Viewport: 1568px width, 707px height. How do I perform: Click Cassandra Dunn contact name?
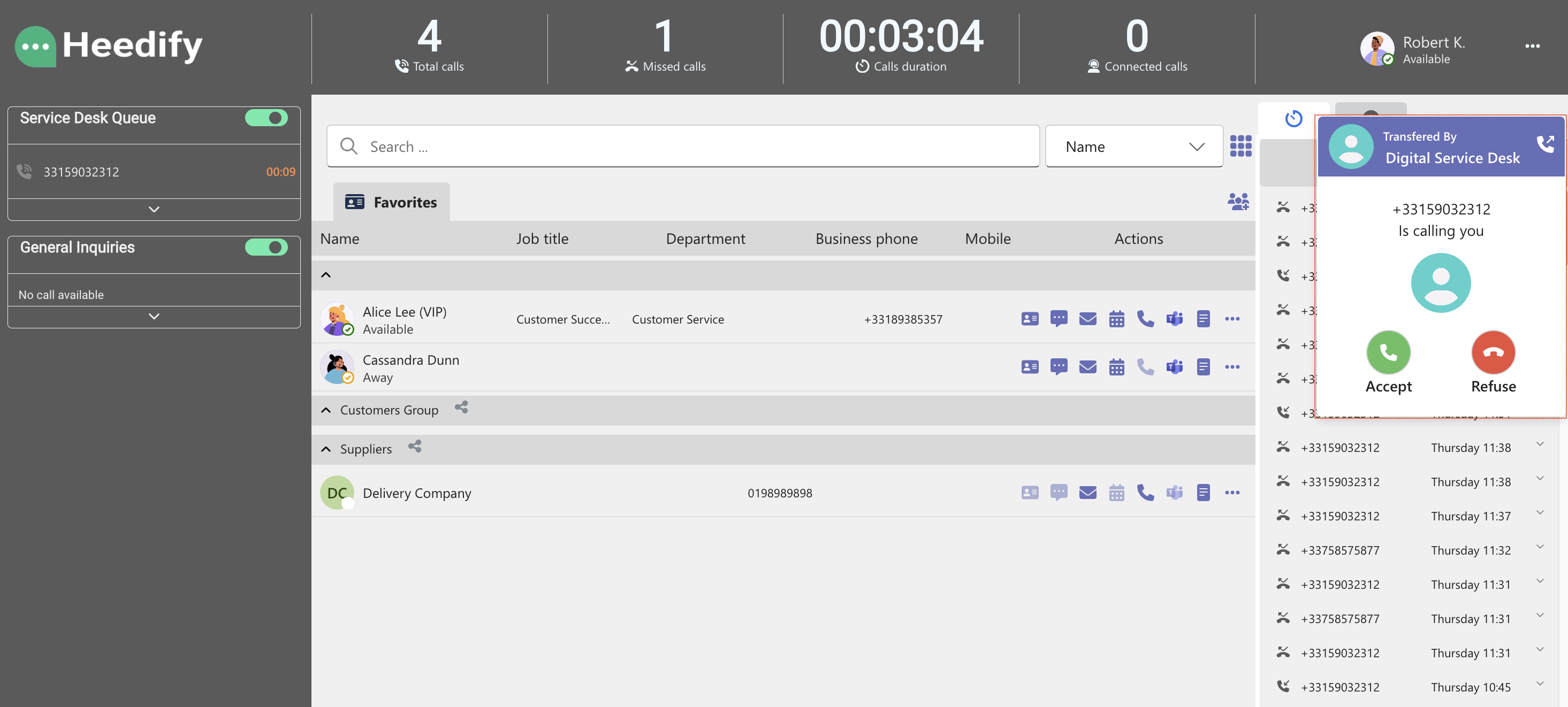coord(411,360)
